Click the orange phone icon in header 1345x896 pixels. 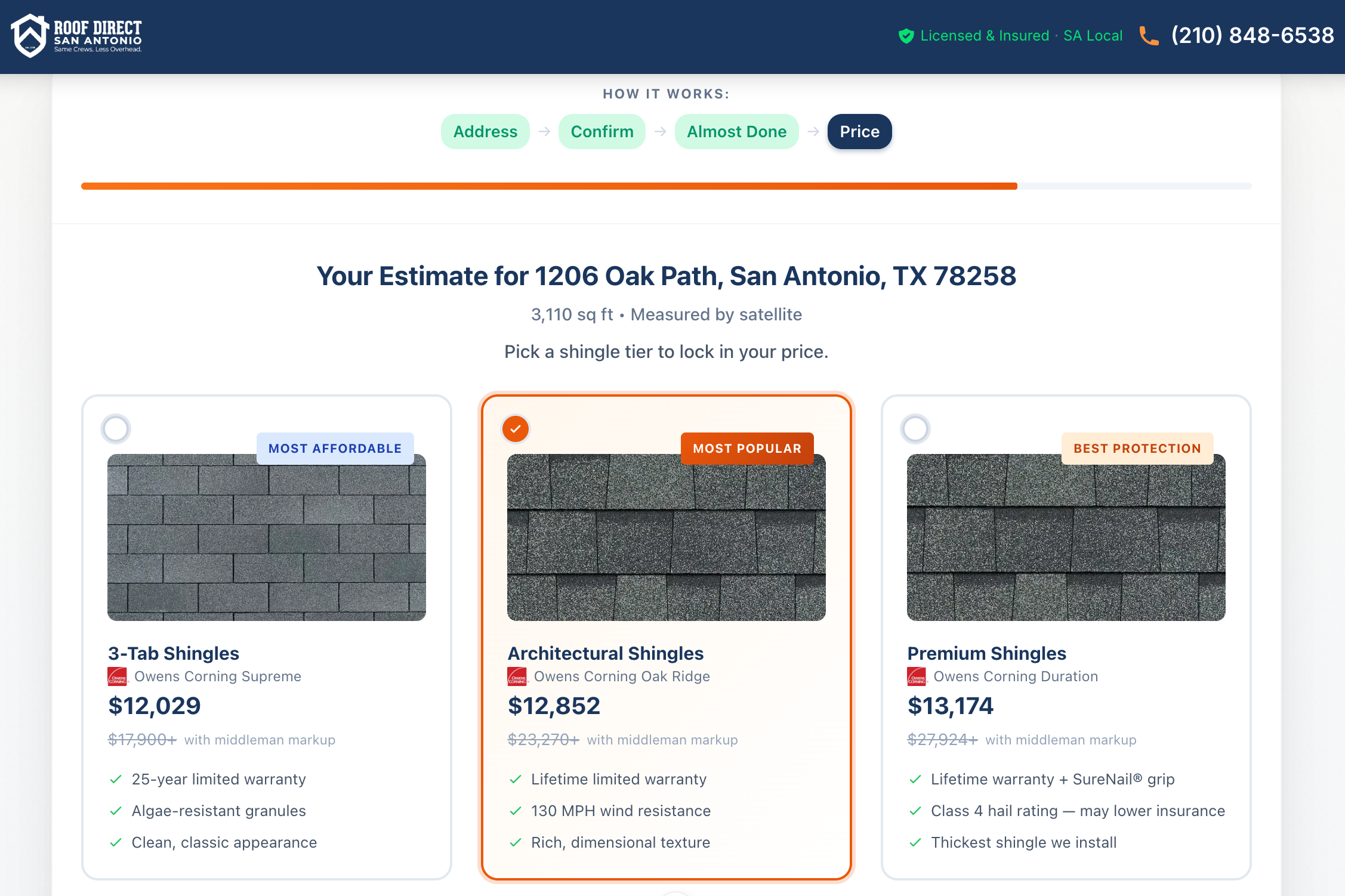point(1149,36)
